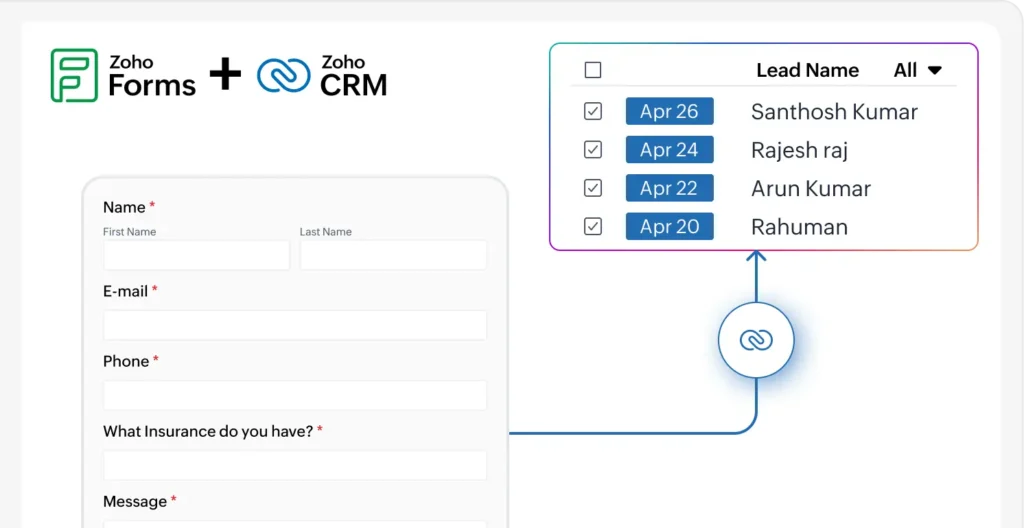Select the Apr 24 date badge
This screenshot has height=528, width=1024.
[669, 150]
